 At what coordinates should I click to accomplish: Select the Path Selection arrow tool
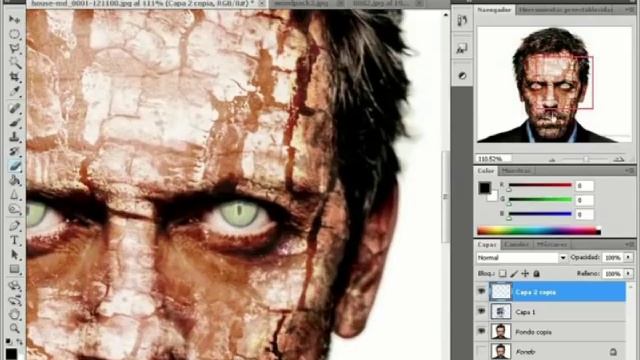tap(14, 255)
